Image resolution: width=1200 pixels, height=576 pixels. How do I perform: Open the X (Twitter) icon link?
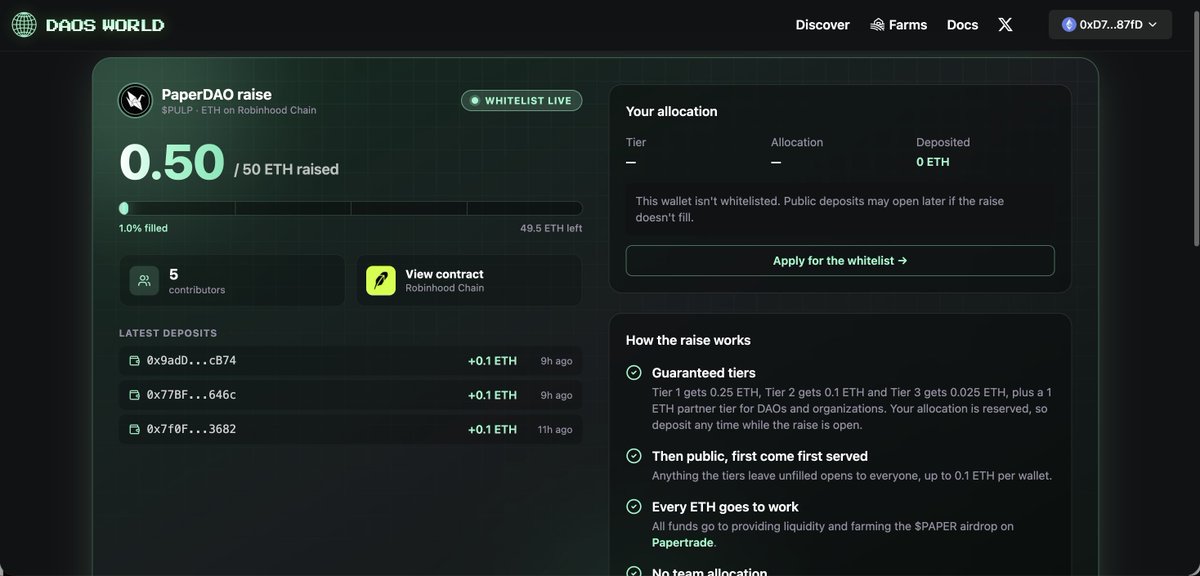pyautogui.click(x=1005, y=25)
